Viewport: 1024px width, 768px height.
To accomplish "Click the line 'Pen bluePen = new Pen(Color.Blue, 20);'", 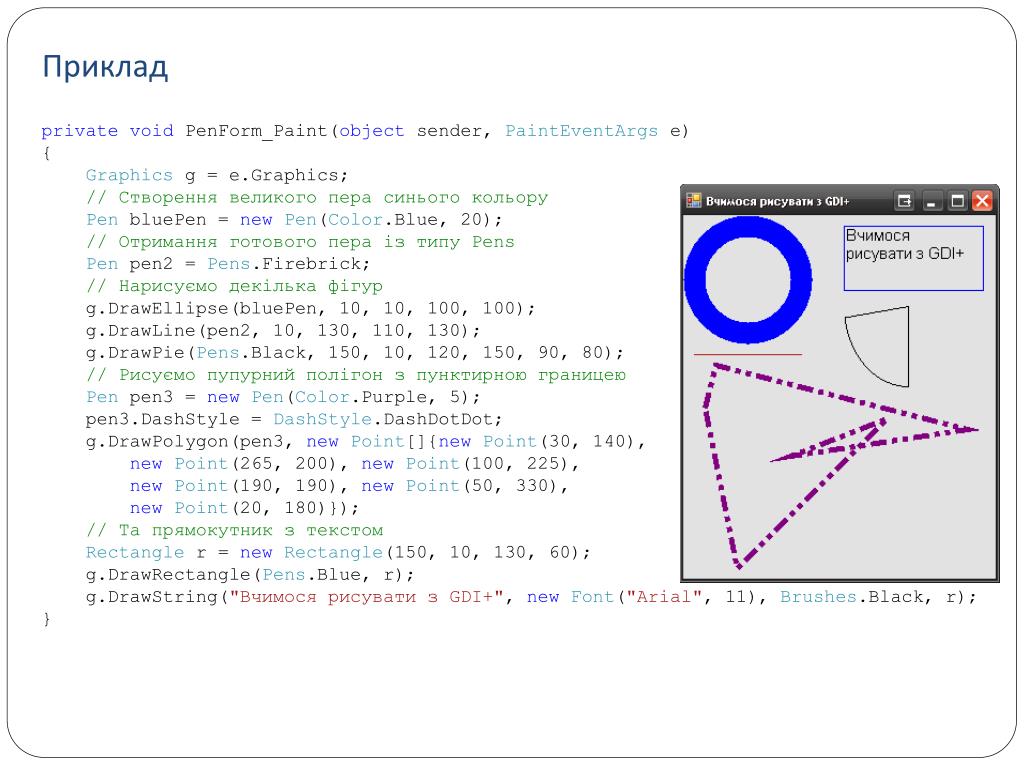I will (294, 220).
